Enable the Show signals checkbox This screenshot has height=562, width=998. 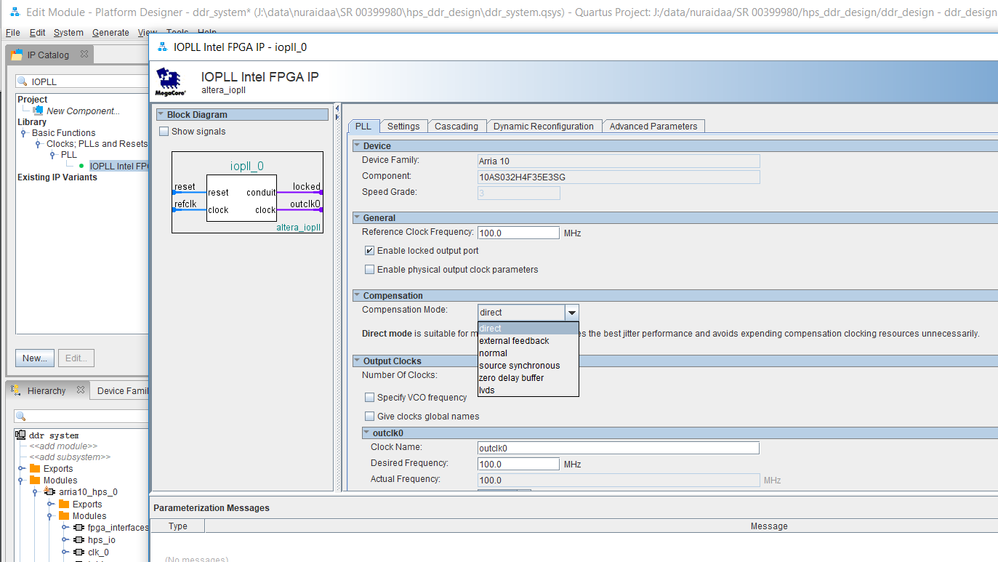click(x=165, y=132)
